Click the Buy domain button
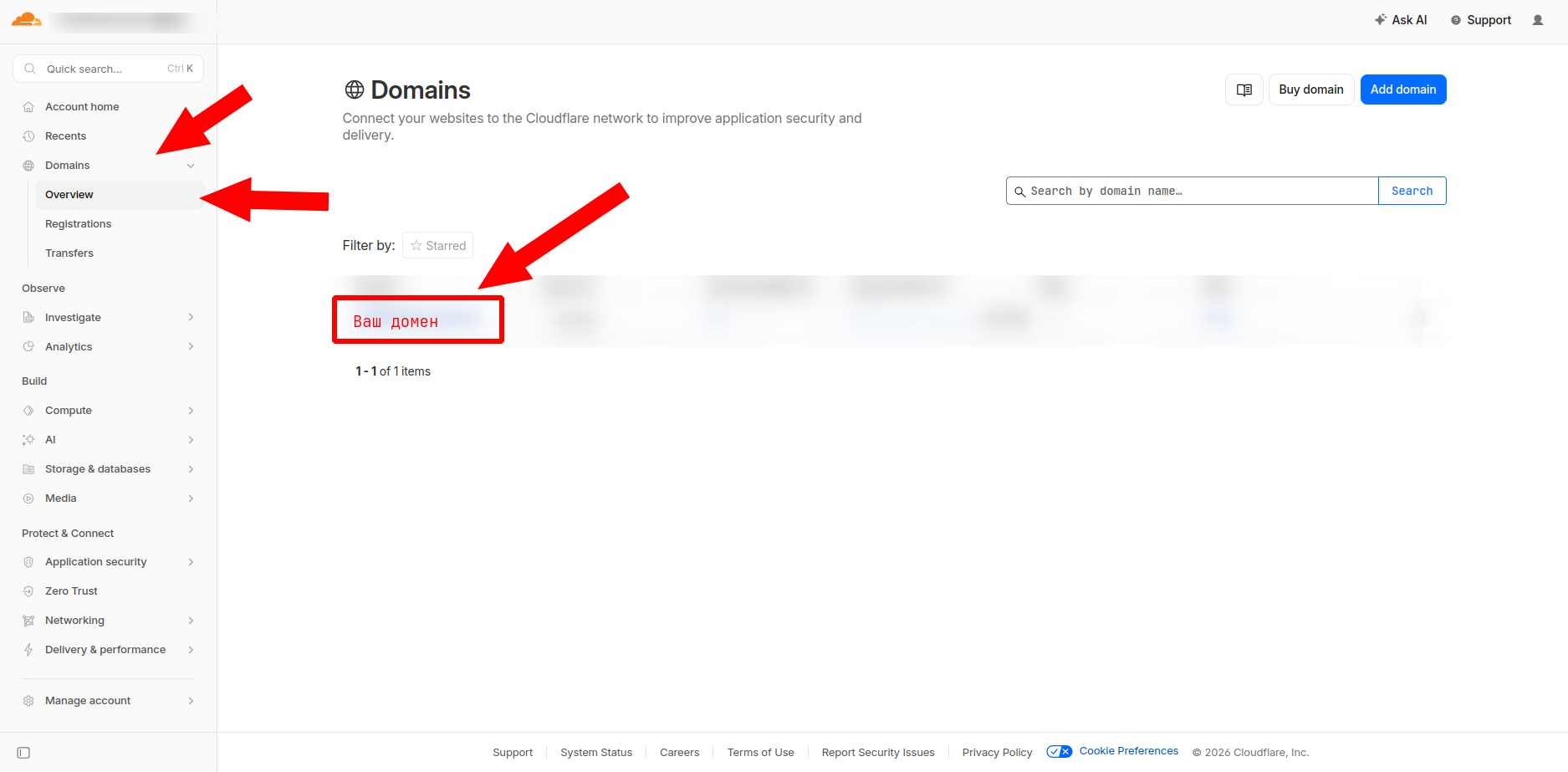Image resolution: width=1568 pixels, height=772 pixels. (x=1311, y=89)
